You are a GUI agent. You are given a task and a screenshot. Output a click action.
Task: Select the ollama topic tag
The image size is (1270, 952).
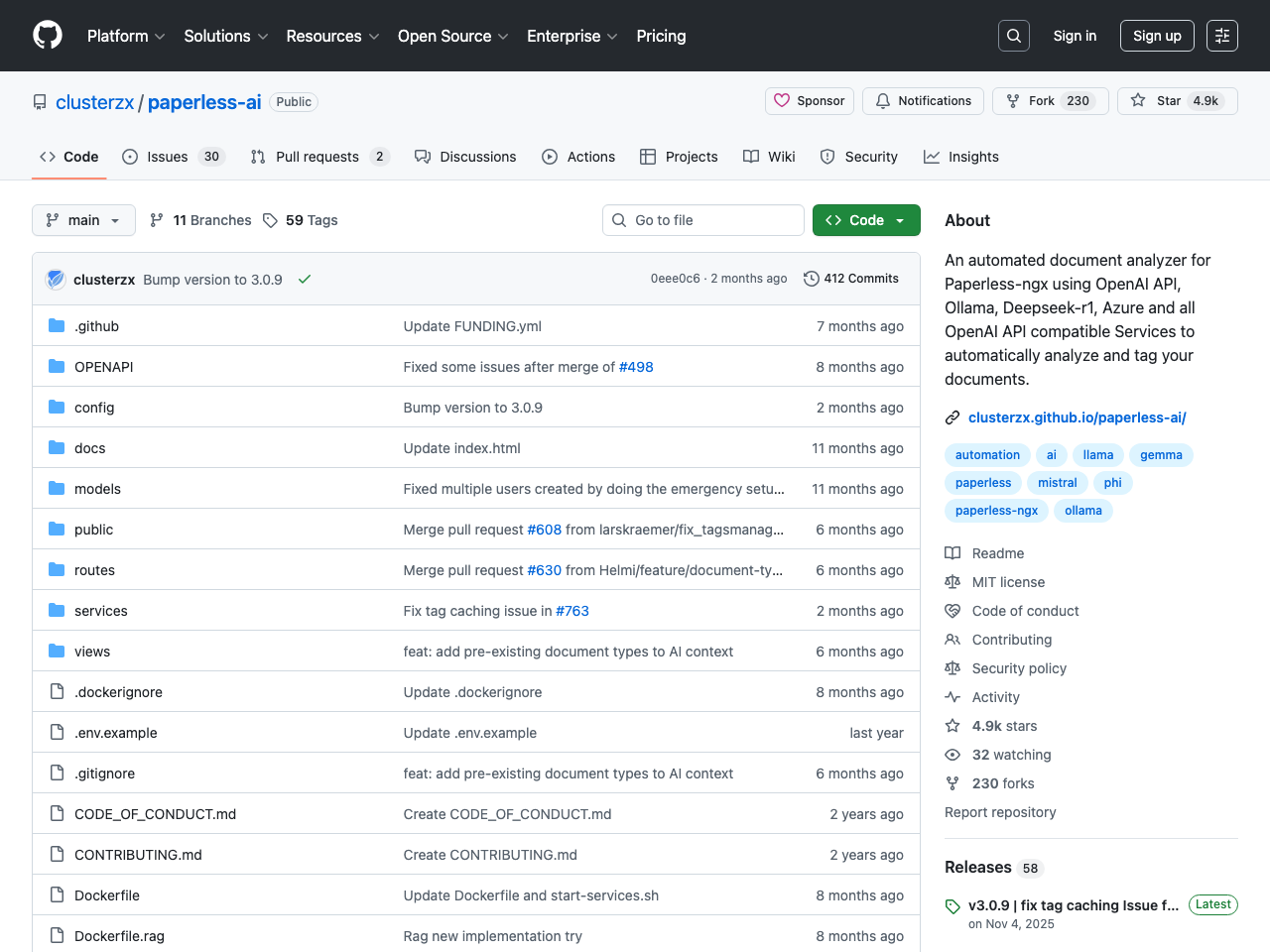[1082, 511]
